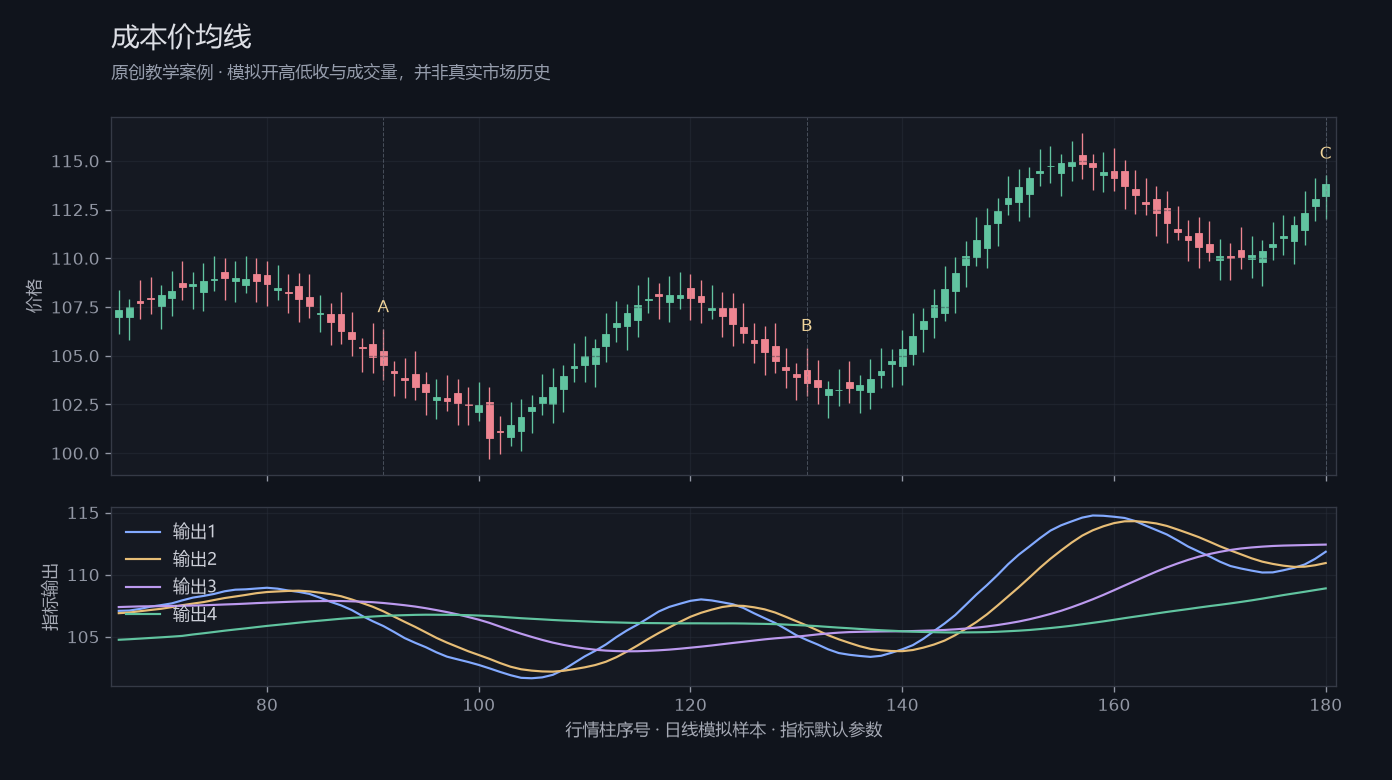Click indicator axis value 105
Viewport: 1392px width, 780px height.
click(85, 638)
